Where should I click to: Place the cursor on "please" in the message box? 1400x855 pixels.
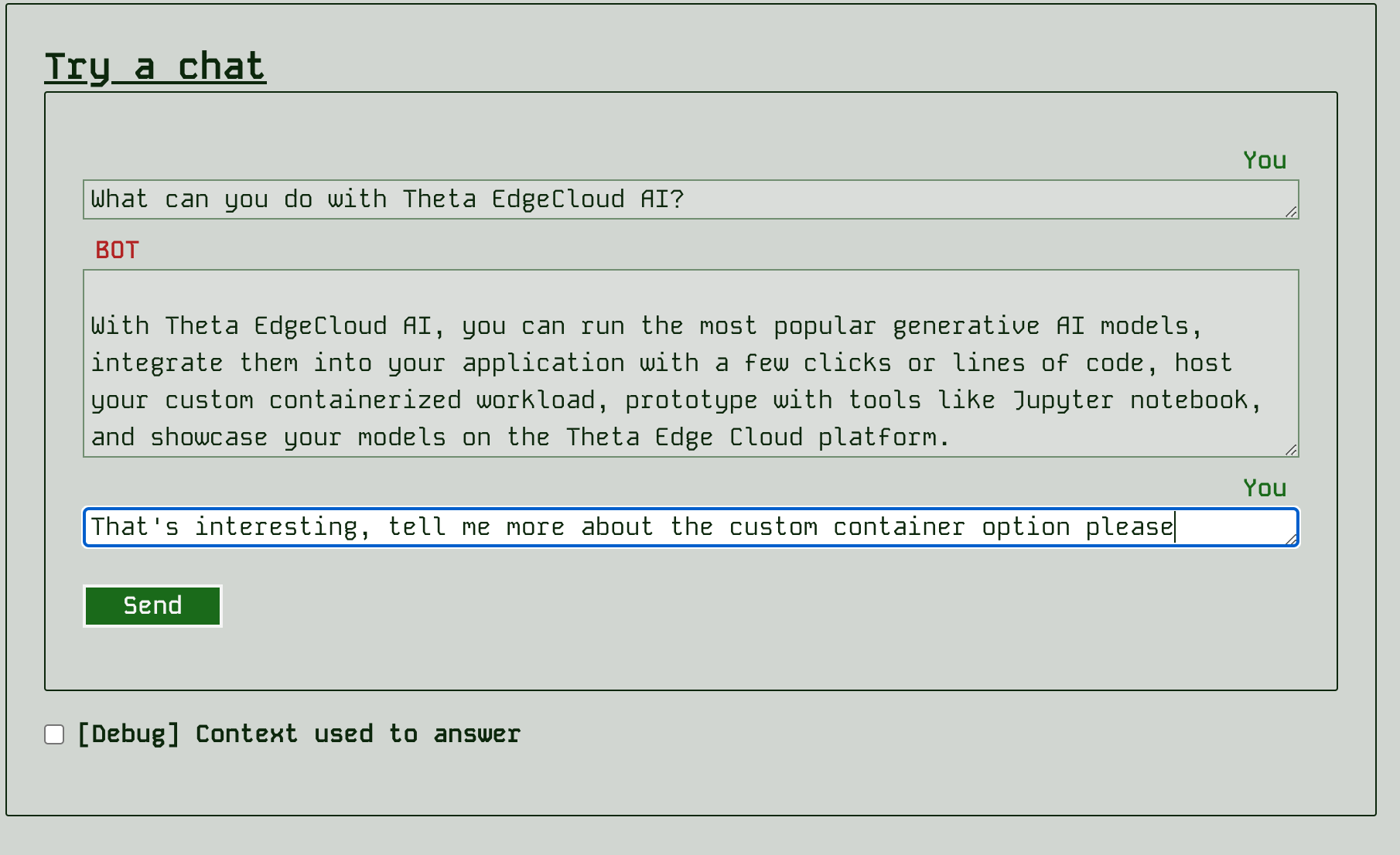tap(1129, 527)
